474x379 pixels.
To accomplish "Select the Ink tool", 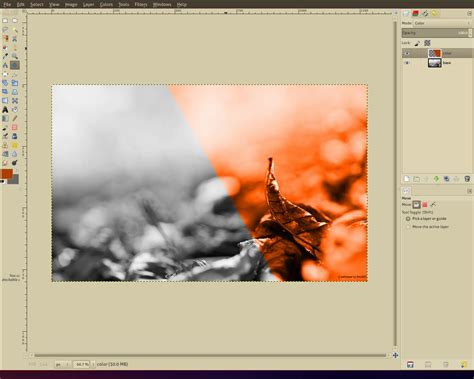I will (x=15, y=136).
